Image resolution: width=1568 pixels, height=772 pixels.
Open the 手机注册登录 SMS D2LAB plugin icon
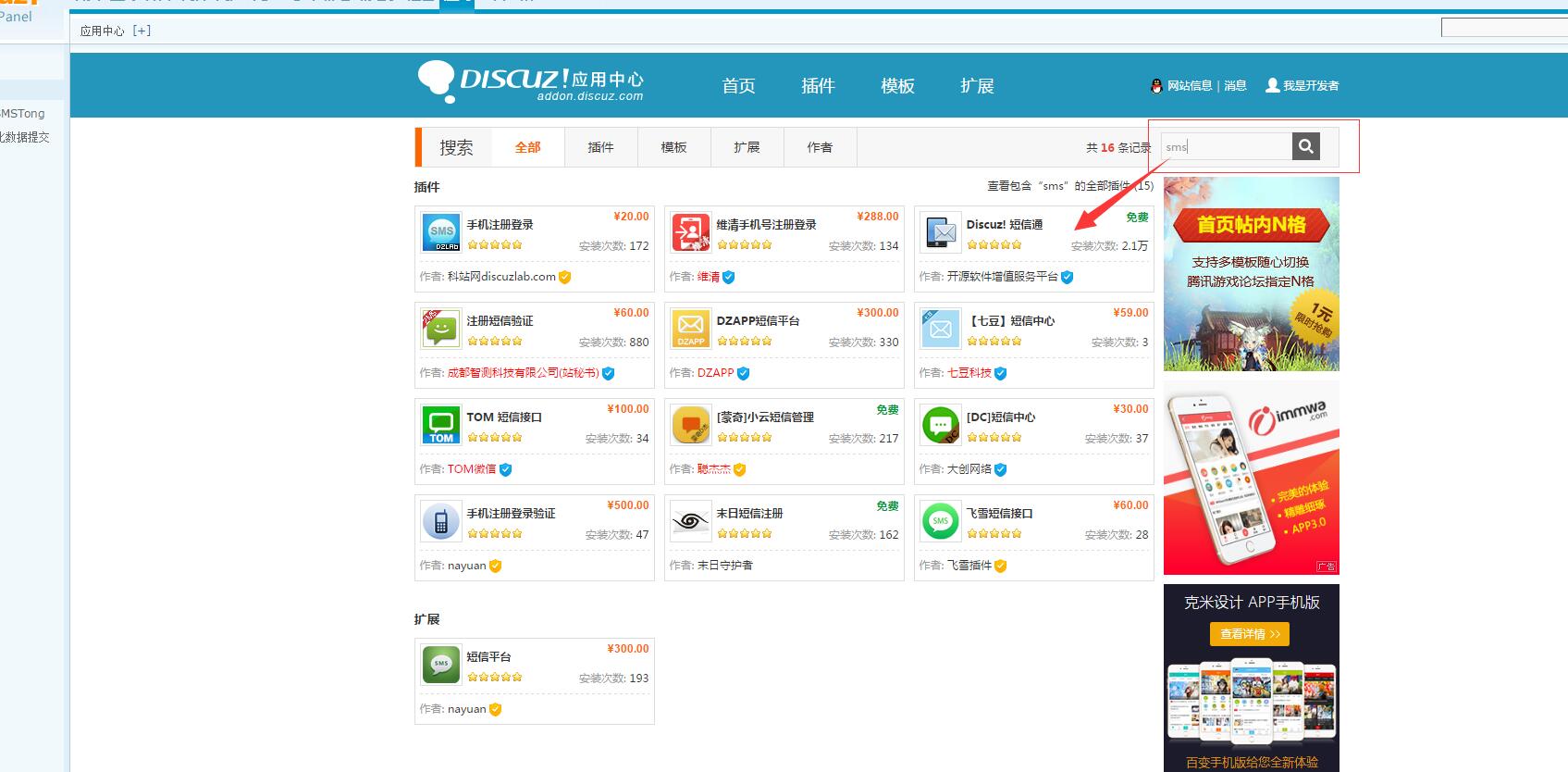(x=441, y=232)
